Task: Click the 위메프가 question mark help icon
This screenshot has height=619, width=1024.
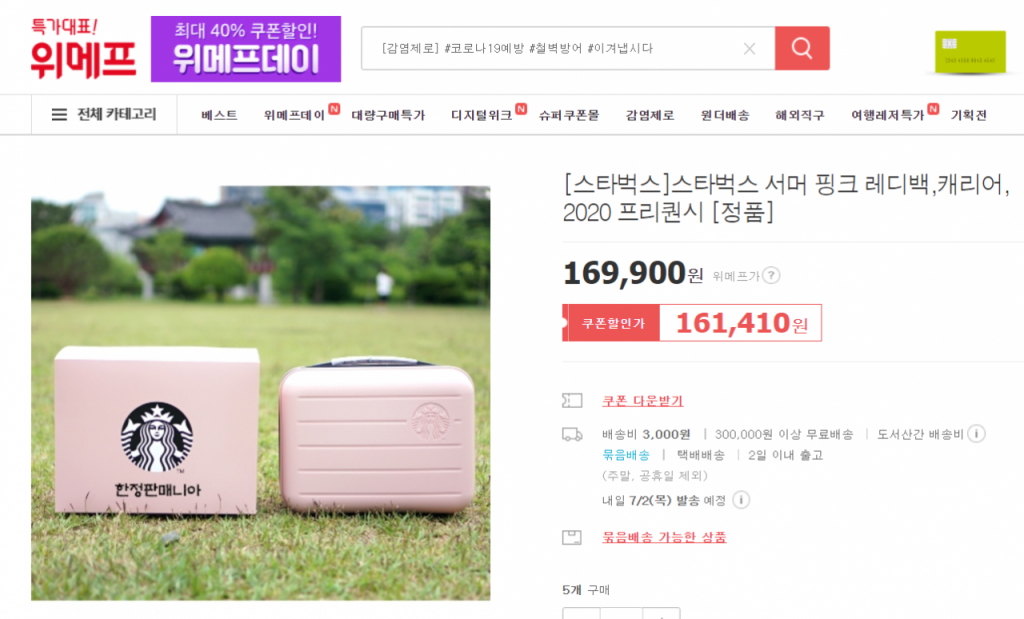Action: point(771,276)
